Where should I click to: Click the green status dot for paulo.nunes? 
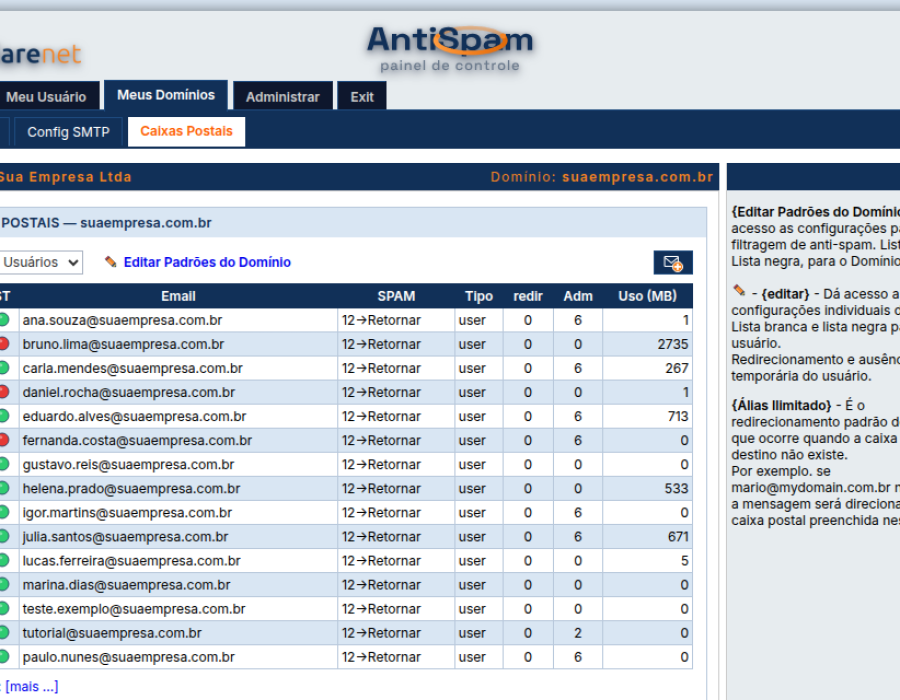3,657
